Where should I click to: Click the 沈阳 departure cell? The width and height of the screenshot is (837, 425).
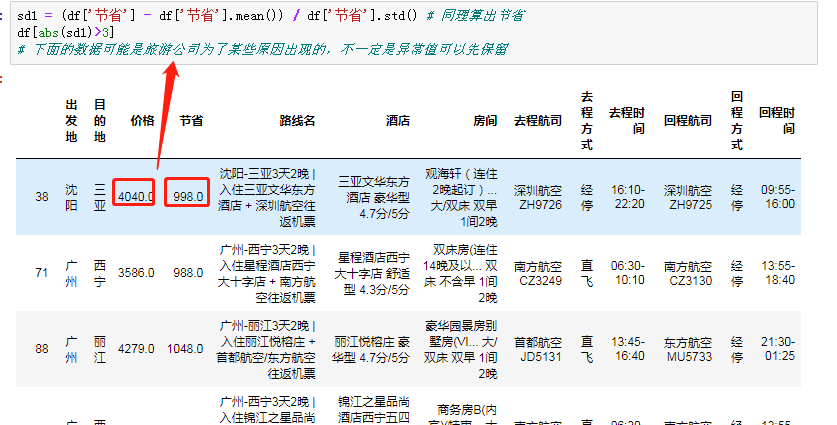click(x=72, y=197)
